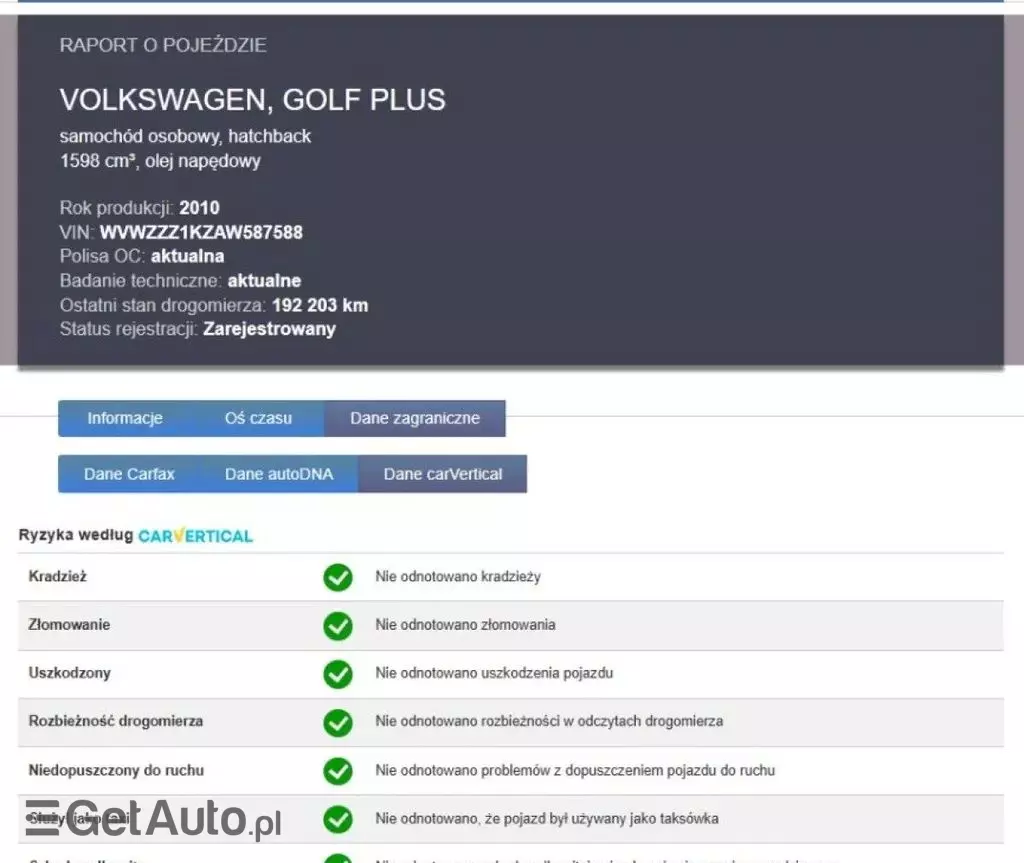Click the green check icon next to Kradzież
1024x863 pixels.
[338, 577]
